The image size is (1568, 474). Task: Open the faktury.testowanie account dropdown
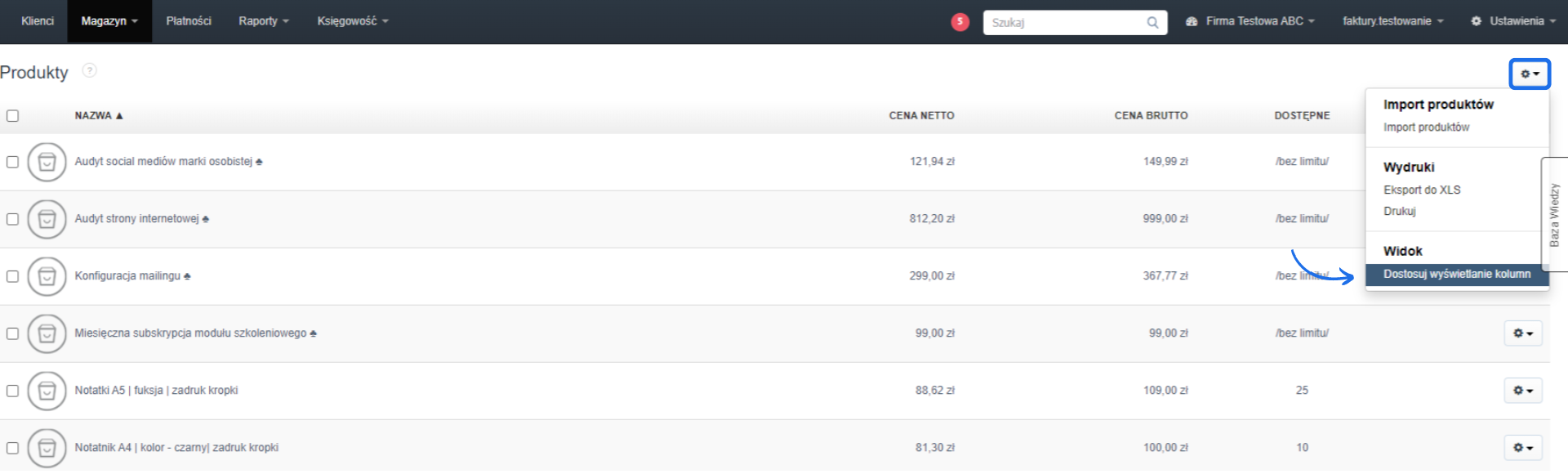(x=1392, y=21)
